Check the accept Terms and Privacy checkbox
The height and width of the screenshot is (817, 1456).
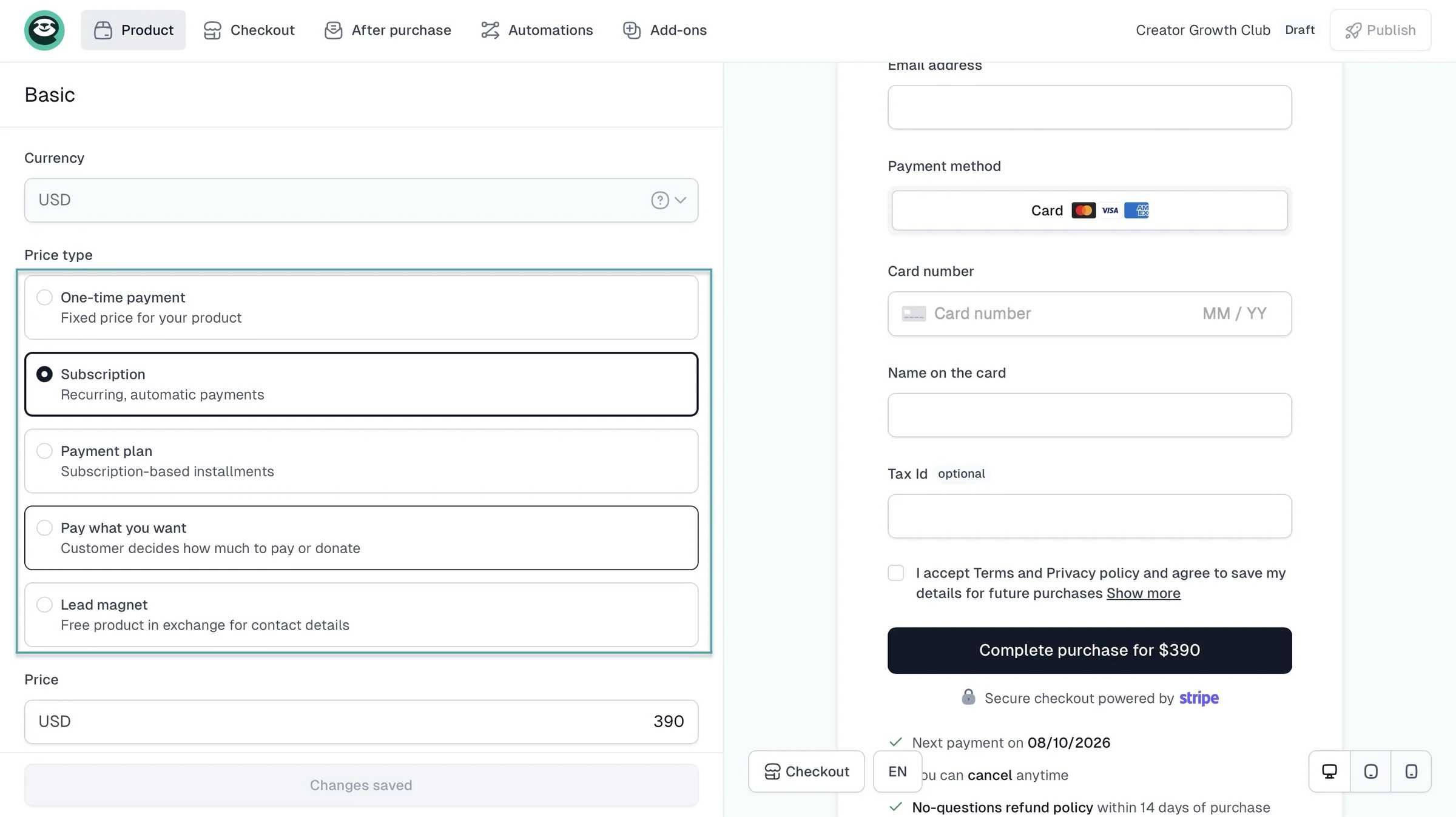pos(895,573)
